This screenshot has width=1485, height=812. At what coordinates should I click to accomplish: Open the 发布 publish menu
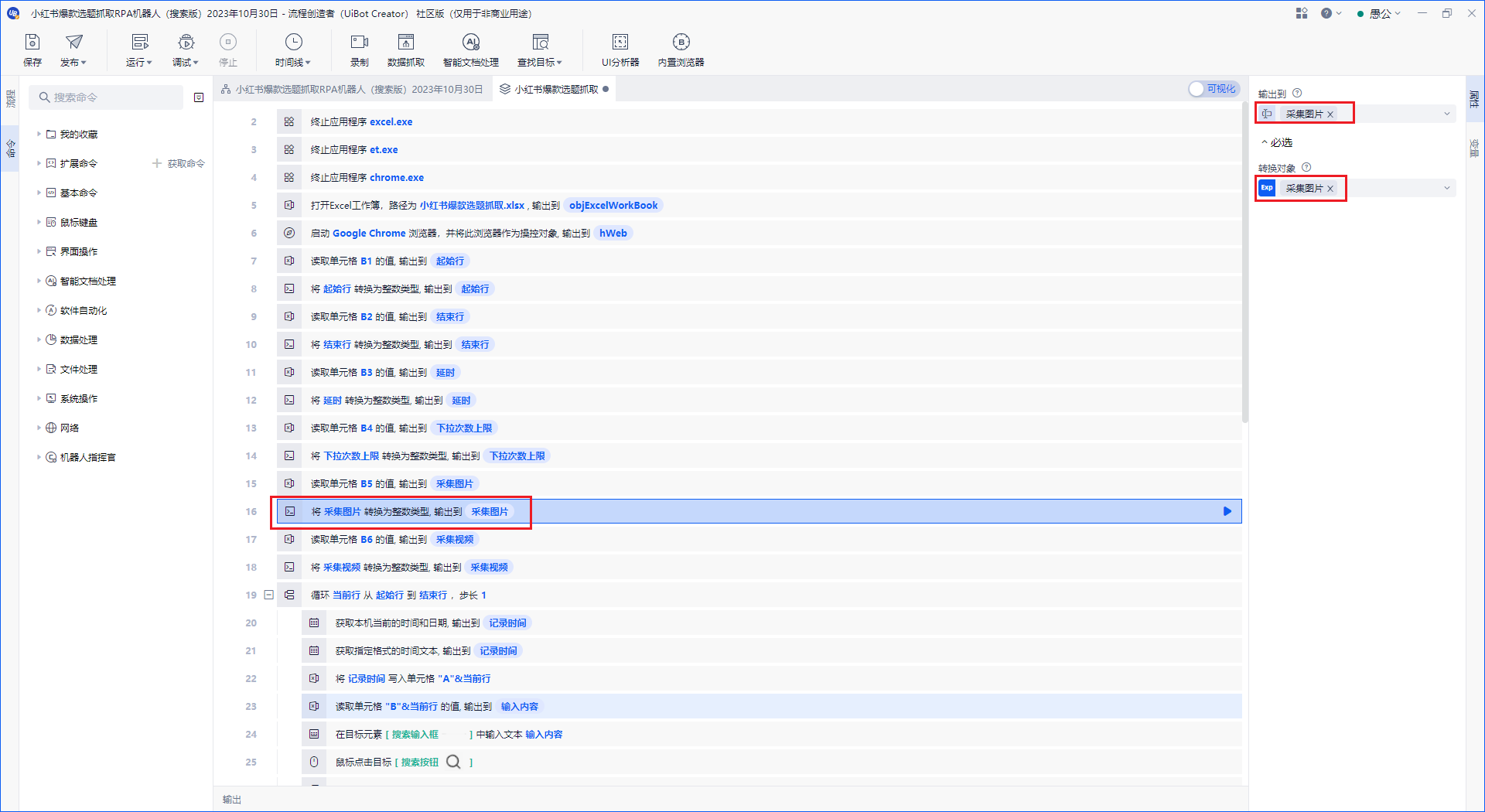tap(73, 49)
